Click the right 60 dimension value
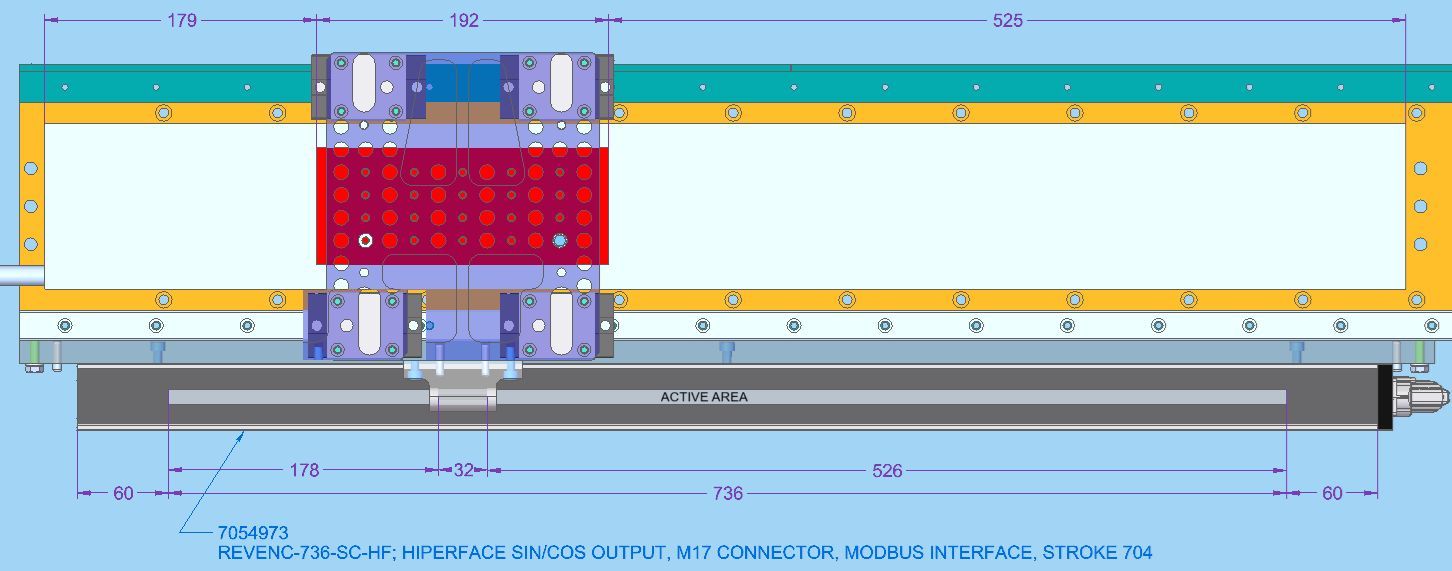 coord(1332,493)
